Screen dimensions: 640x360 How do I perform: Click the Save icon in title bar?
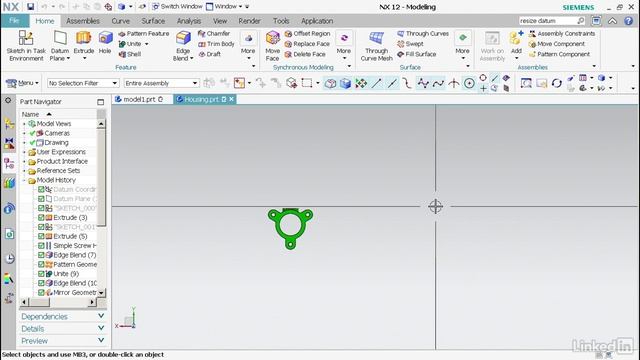click(31, 7)
